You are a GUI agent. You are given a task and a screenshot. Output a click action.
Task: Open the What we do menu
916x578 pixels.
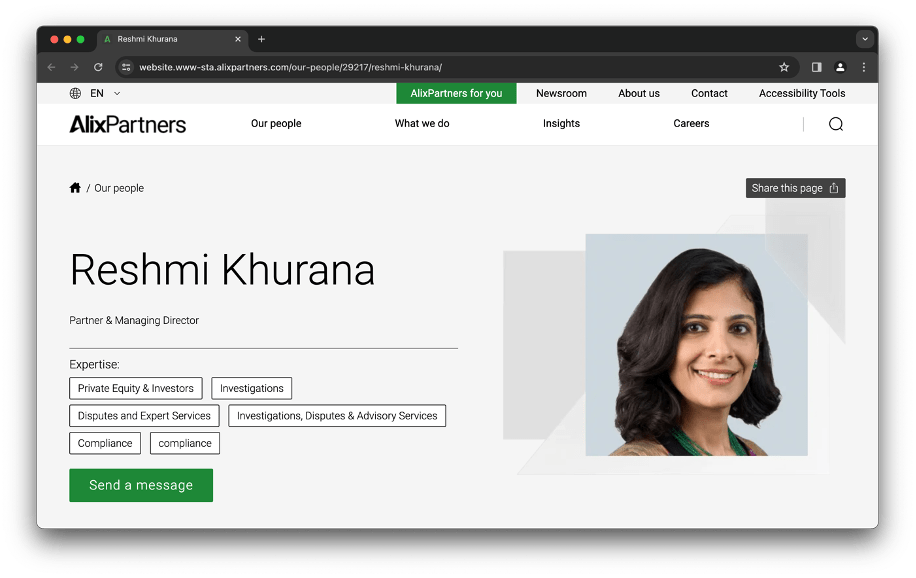coord(422,123)
